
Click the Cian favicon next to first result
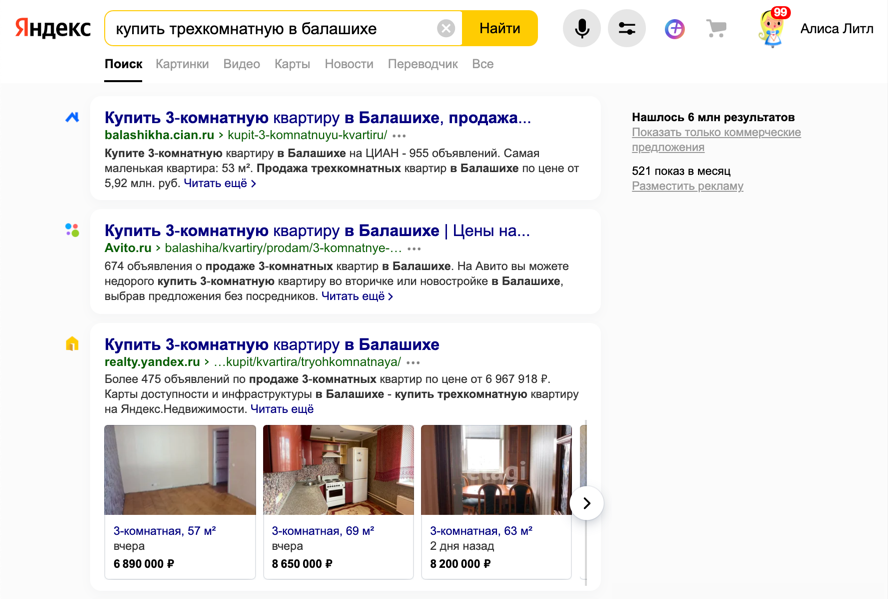click(72, 118)
